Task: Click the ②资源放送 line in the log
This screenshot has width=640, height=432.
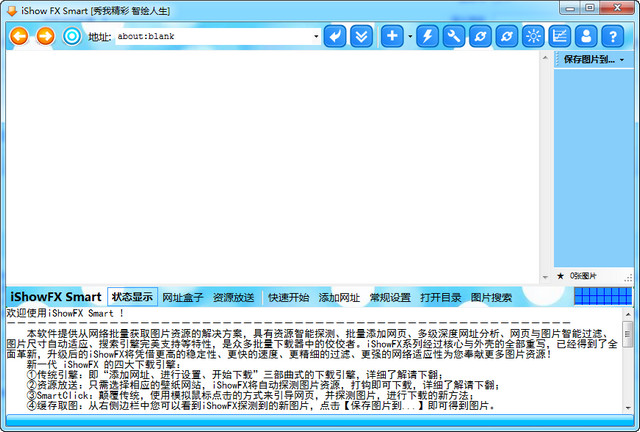Action: [263, 385]
